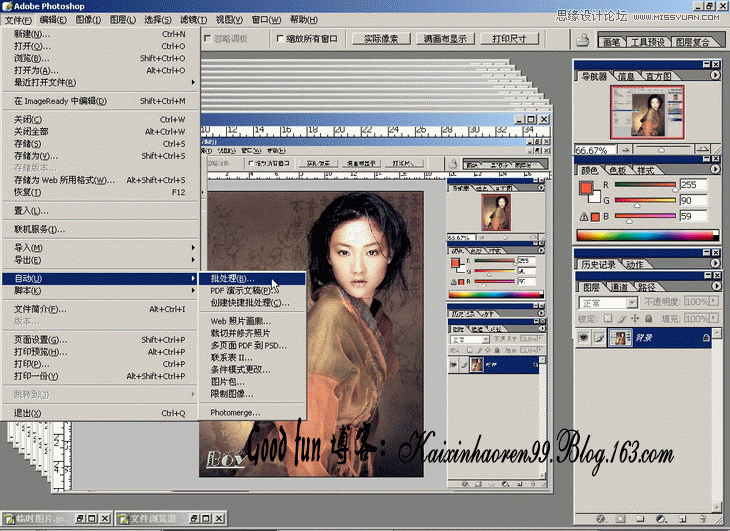The width and height of the screenshot is (730, 531).
Task: Toggle the 忽略调板 checkbox
Action: pos(208,39)
